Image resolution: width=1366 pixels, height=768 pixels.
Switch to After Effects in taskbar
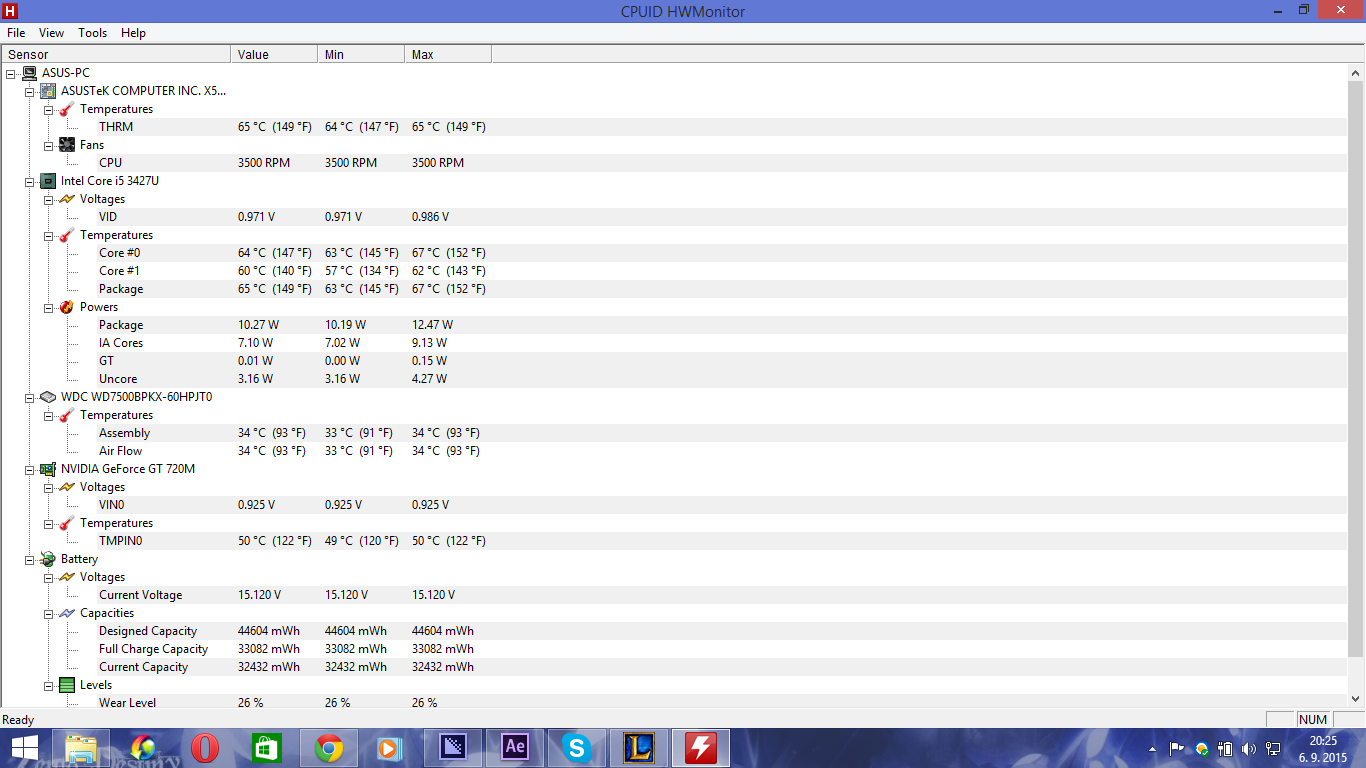click(515, 747)
